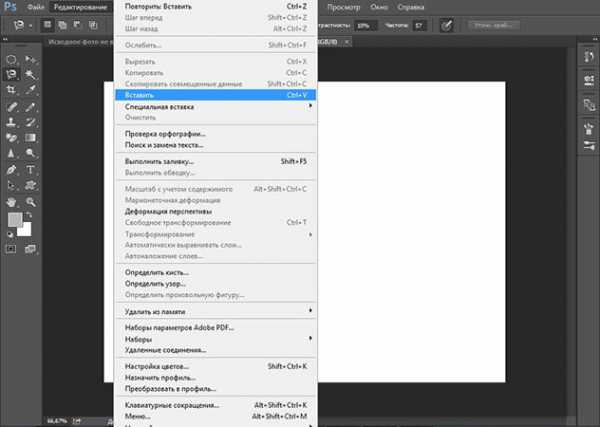Select the Hand tool
The height and width of the screenshot is (427, 600).
coord(11,202)
